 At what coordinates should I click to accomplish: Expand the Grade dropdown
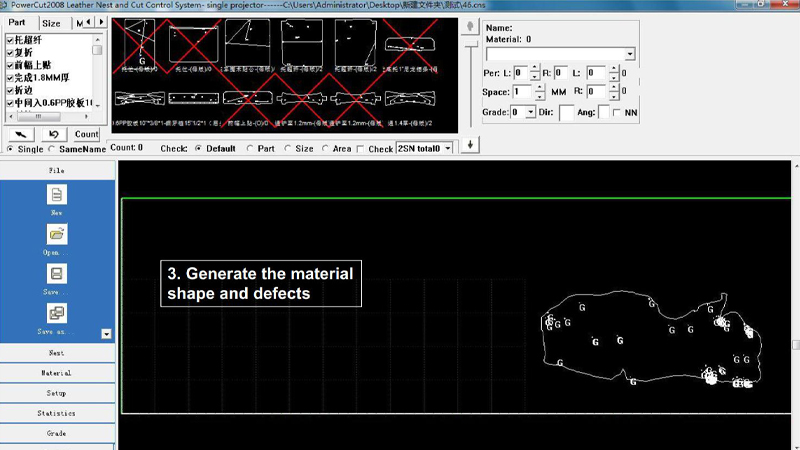tap(530, 113)
